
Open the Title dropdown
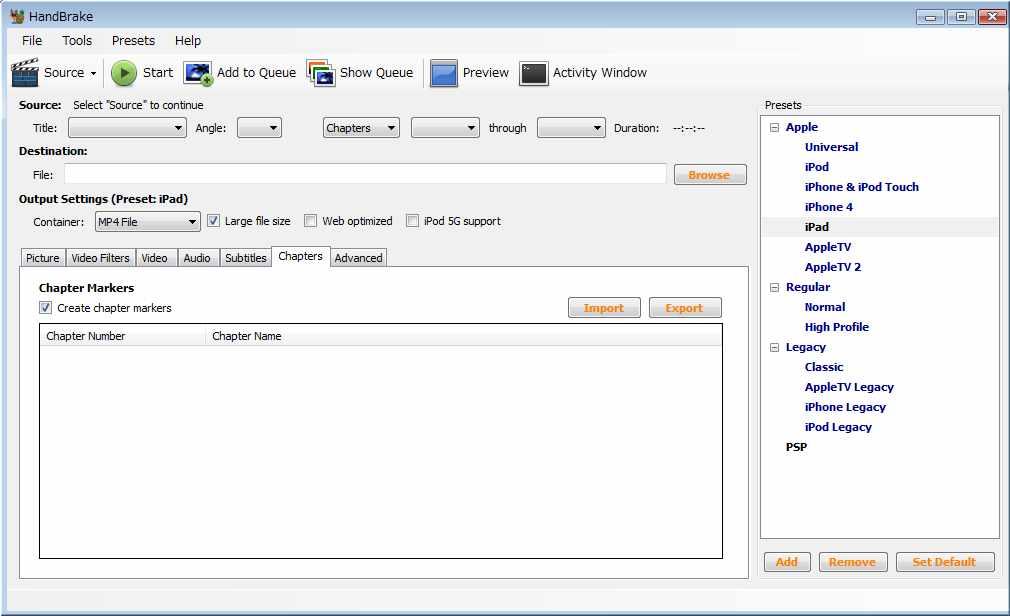128,128
